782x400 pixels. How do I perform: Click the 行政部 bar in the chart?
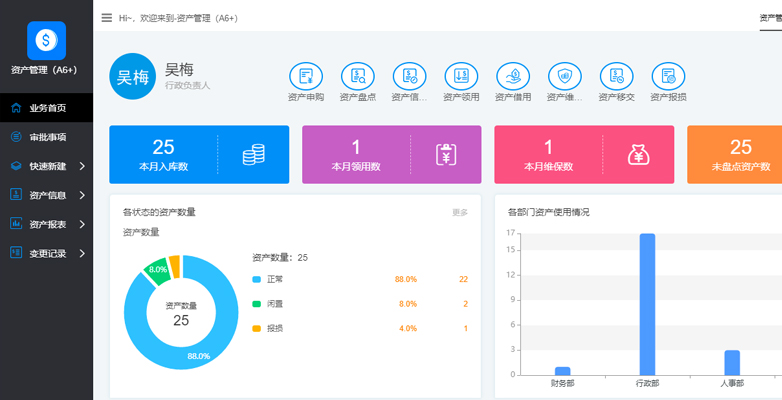(647, 304)
